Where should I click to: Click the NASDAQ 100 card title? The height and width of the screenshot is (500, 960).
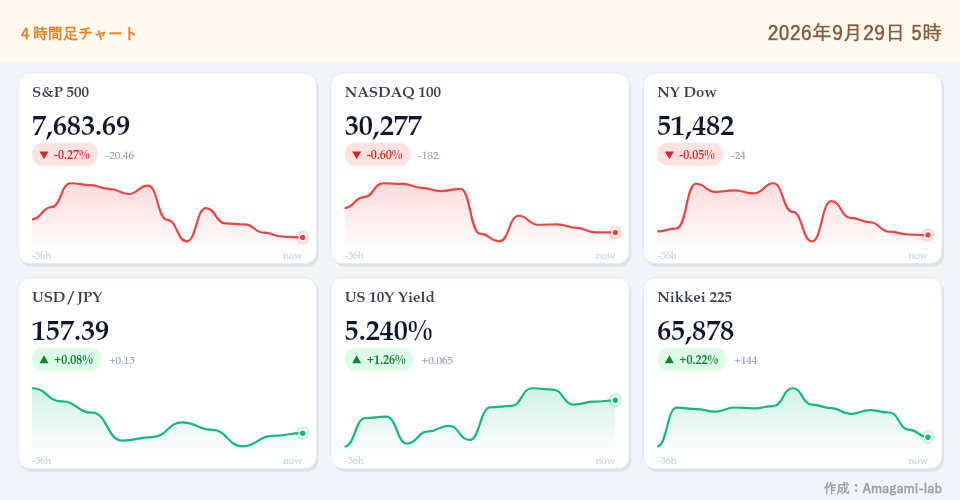393,92
